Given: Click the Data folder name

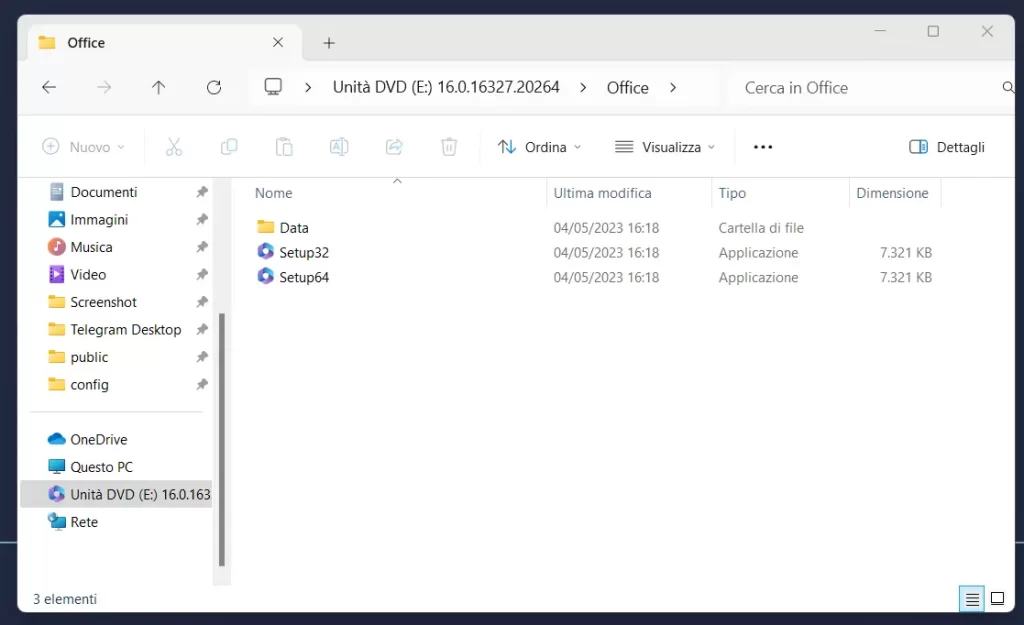Looking at the screenshot, I should tap(294, 228).
